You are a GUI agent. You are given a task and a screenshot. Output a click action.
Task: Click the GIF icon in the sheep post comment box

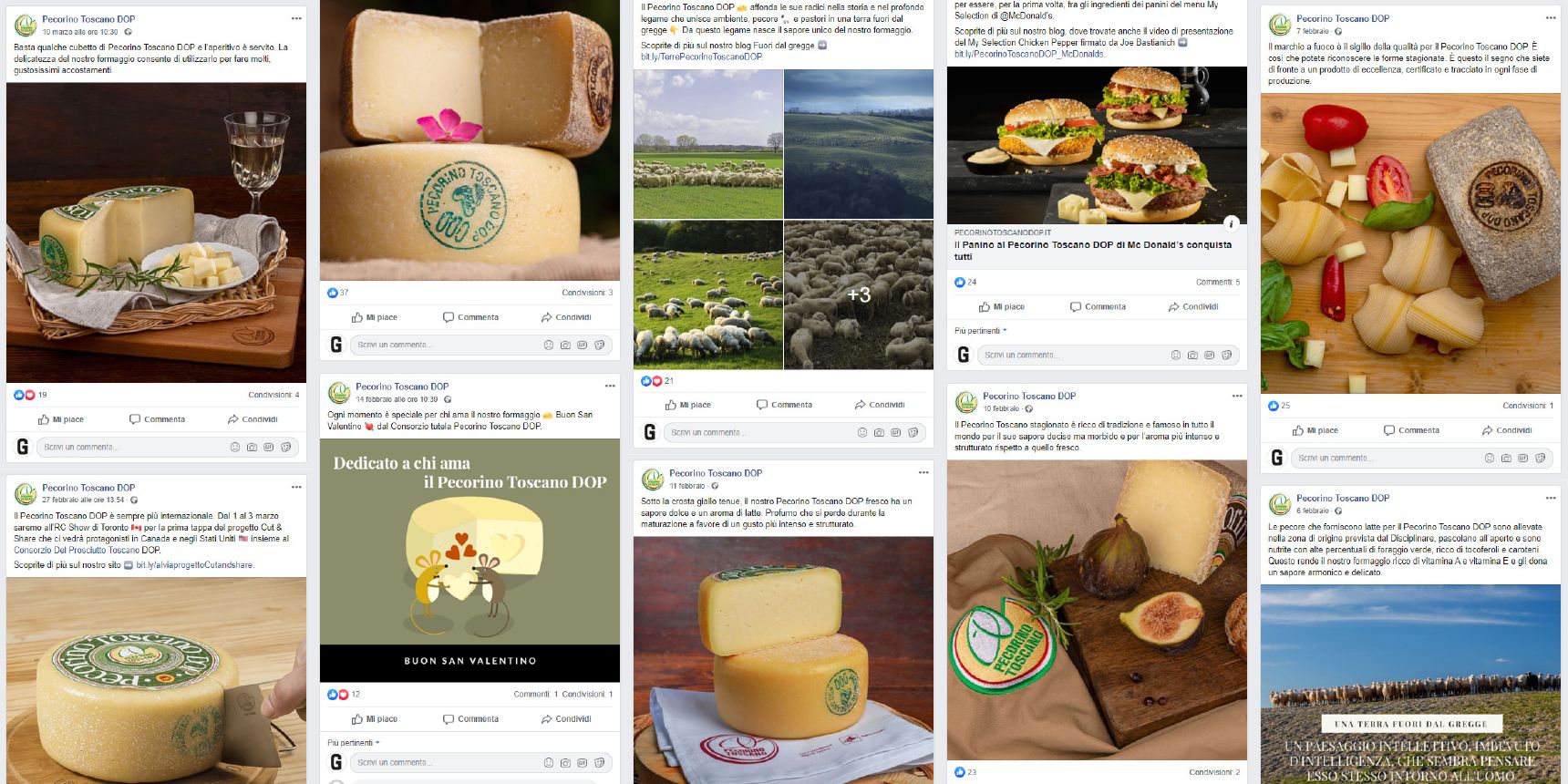click(x=896, y=432)
